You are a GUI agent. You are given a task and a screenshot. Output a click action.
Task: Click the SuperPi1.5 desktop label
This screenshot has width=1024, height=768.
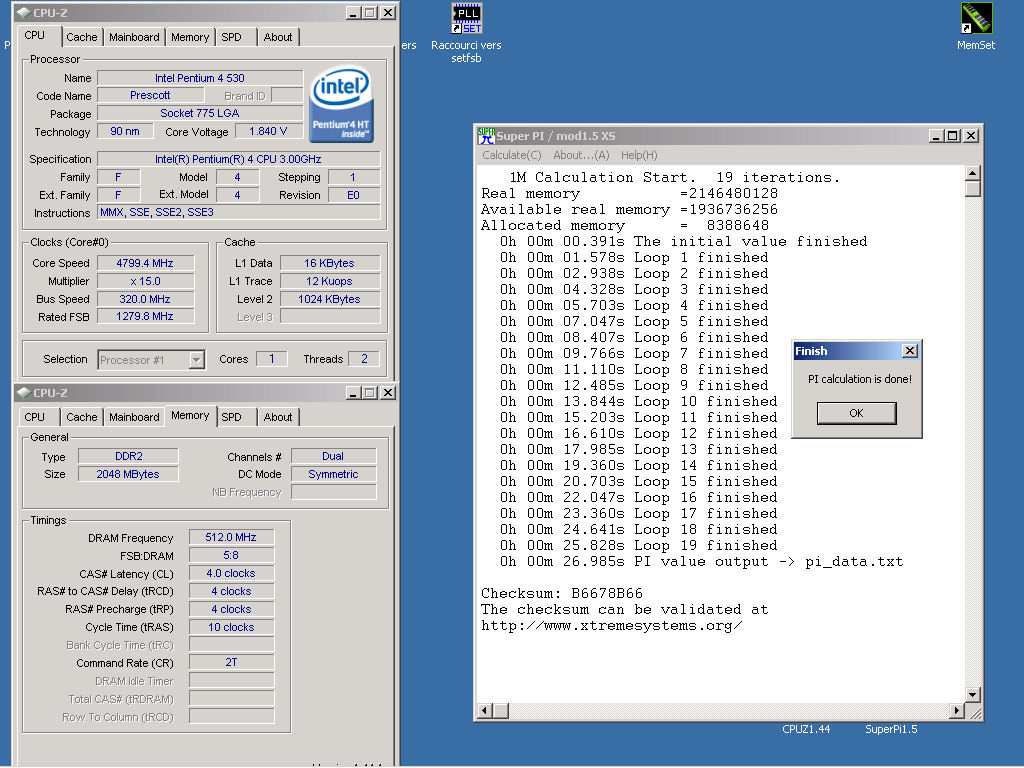[x=891, y=729]
